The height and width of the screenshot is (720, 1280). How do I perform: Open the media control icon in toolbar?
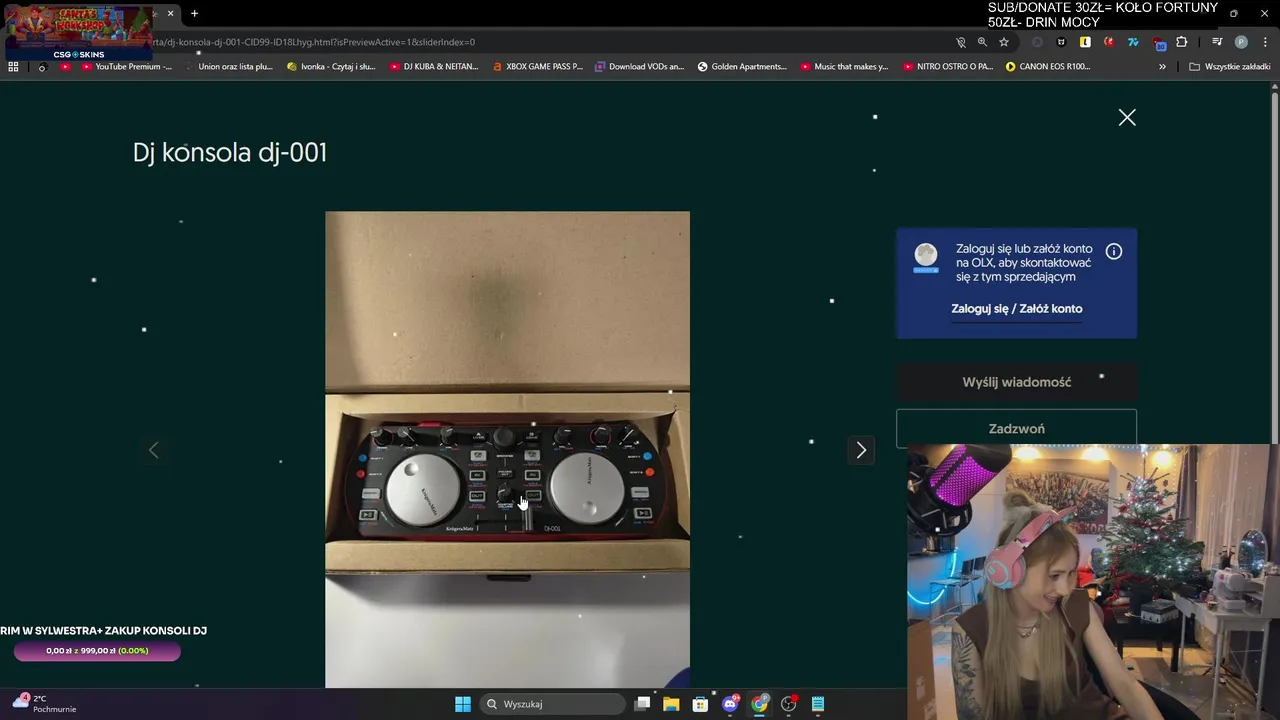point(1217,42)
